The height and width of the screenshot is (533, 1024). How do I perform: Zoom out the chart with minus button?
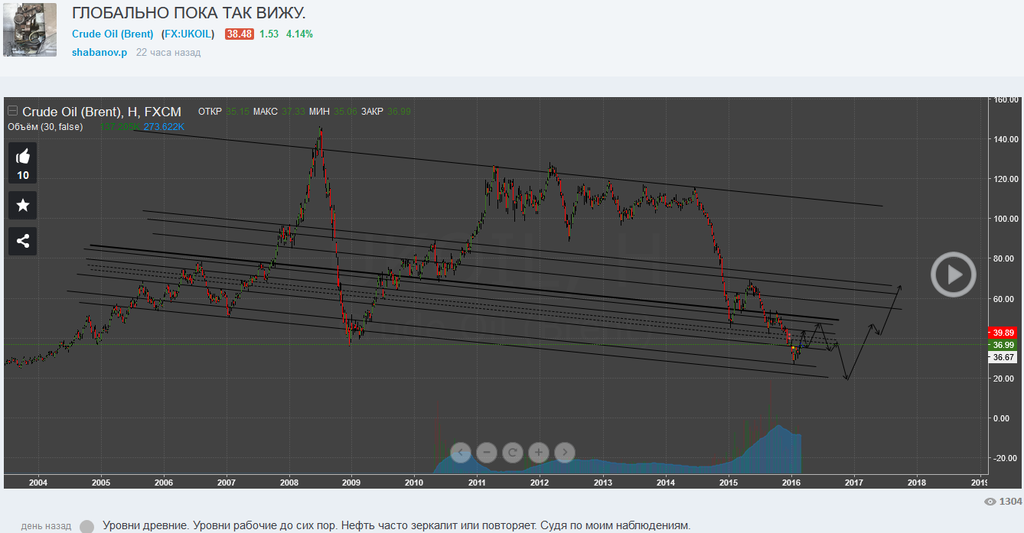point(487,452)
